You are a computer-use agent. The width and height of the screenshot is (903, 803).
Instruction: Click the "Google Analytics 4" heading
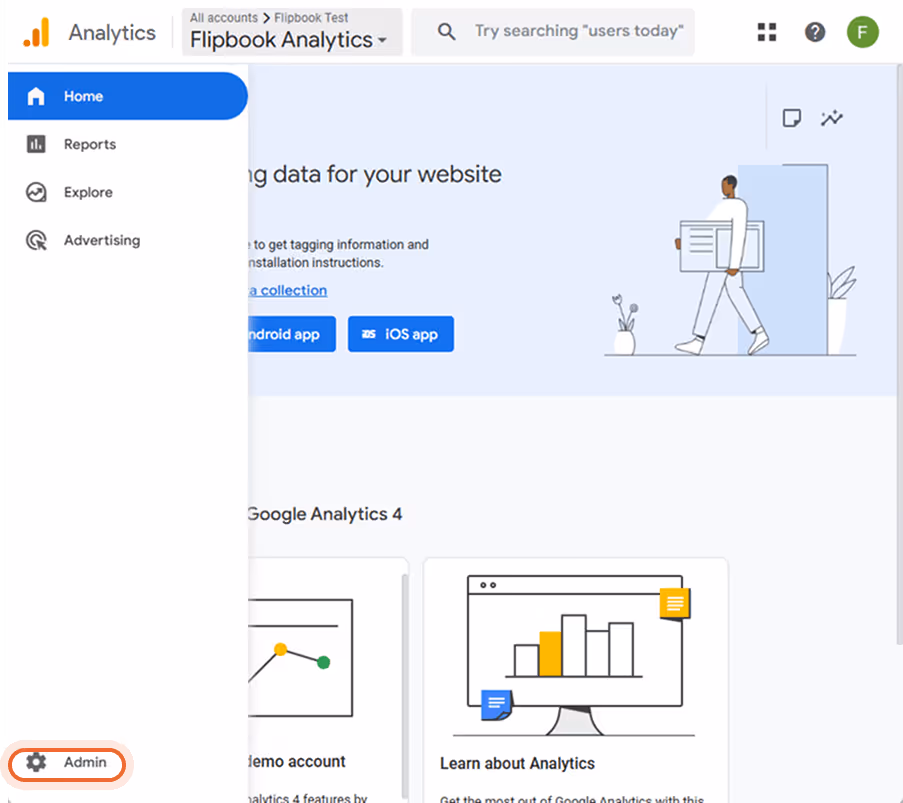325,514
